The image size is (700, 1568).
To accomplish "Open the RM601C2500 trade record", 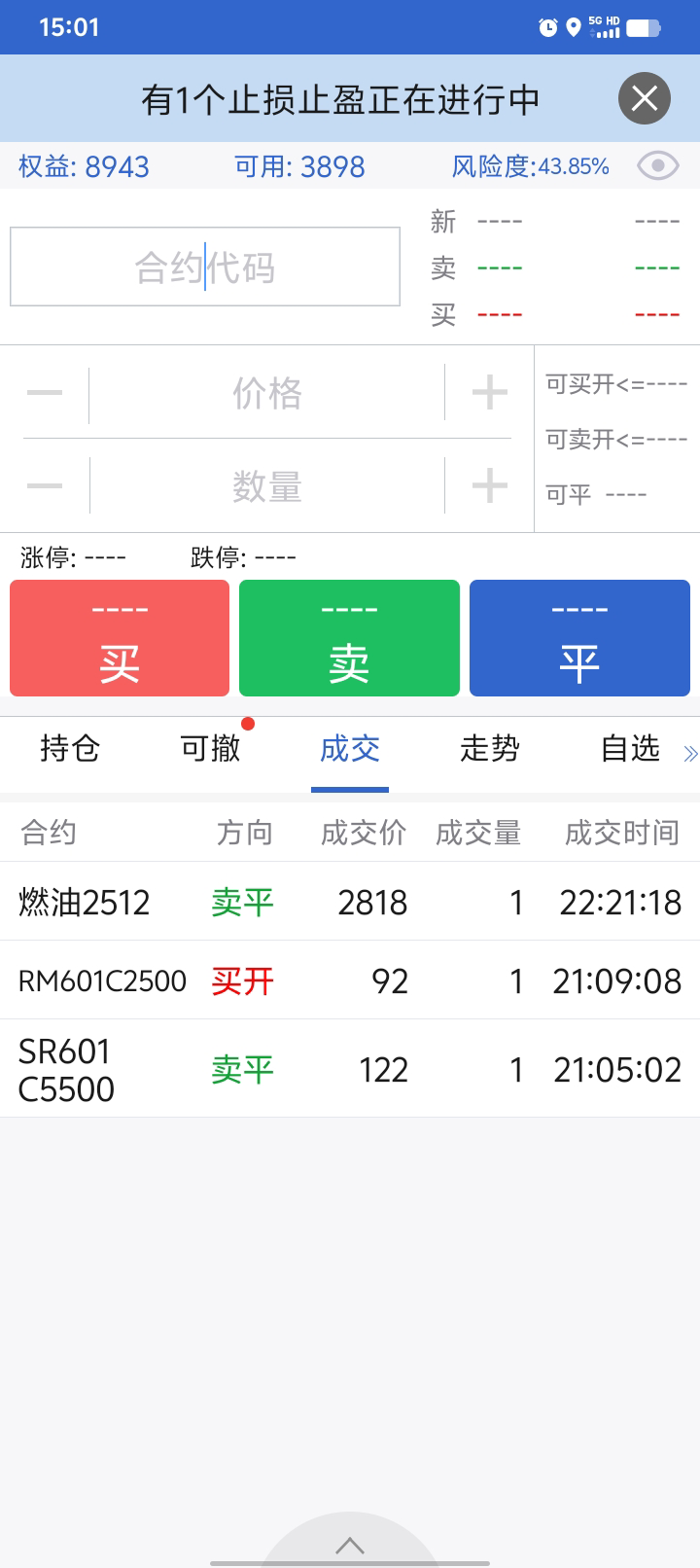I will (350, 980).
